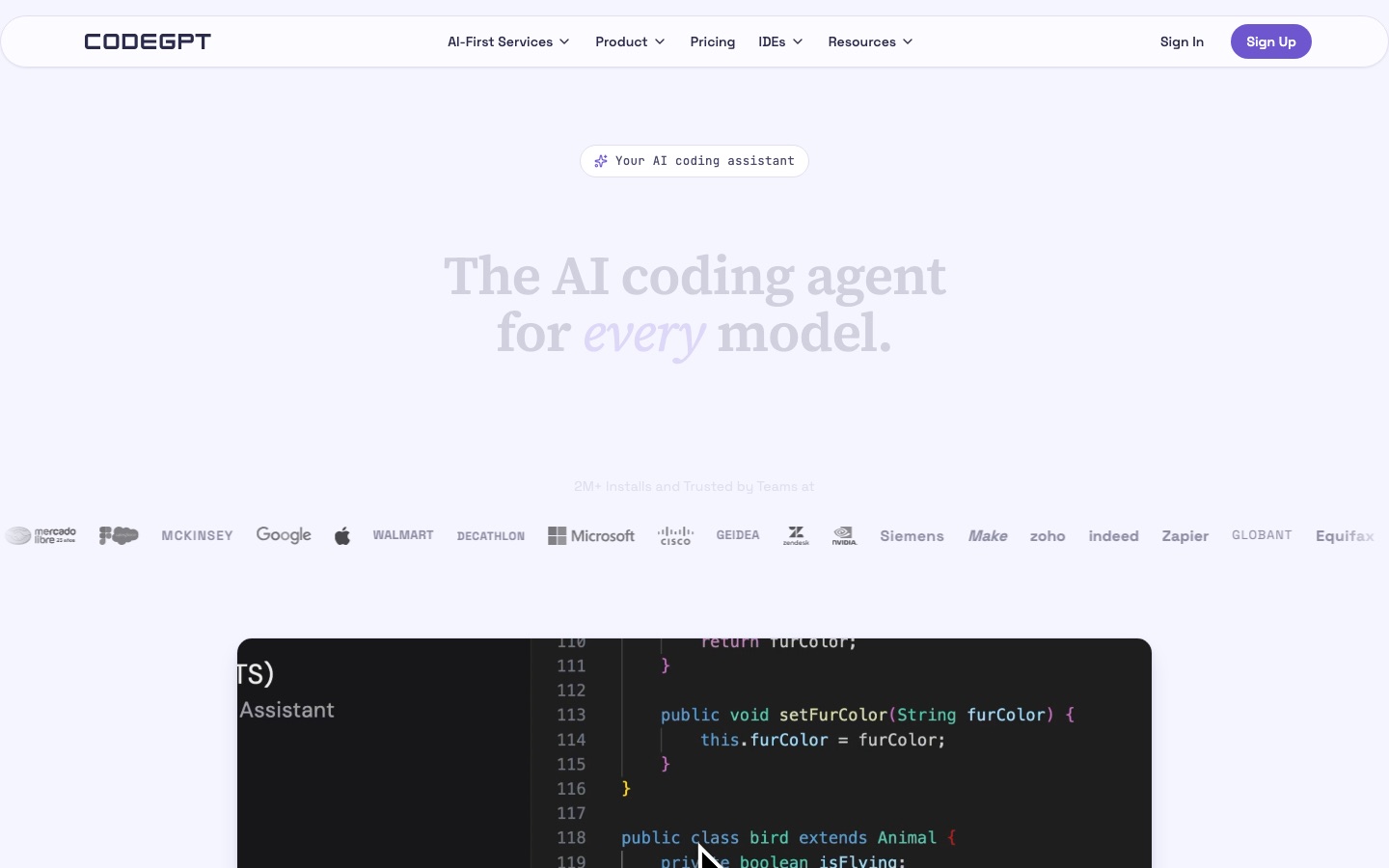Open the Resources dropdown menu
Viewport: 1389px width, 868px height.
(870, 41)
